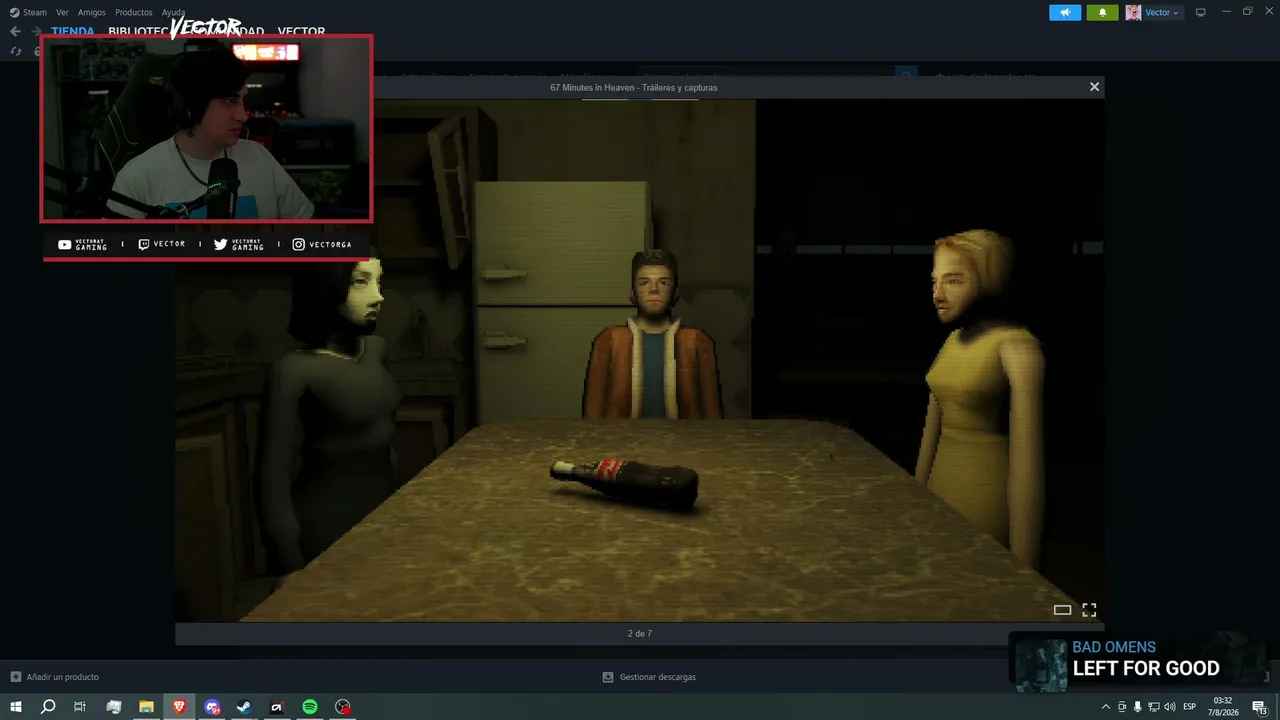The height and width of the screenshot is (720, 1280).
Task: Open the Windows notification center
Action: click(x=1260, y=707)
